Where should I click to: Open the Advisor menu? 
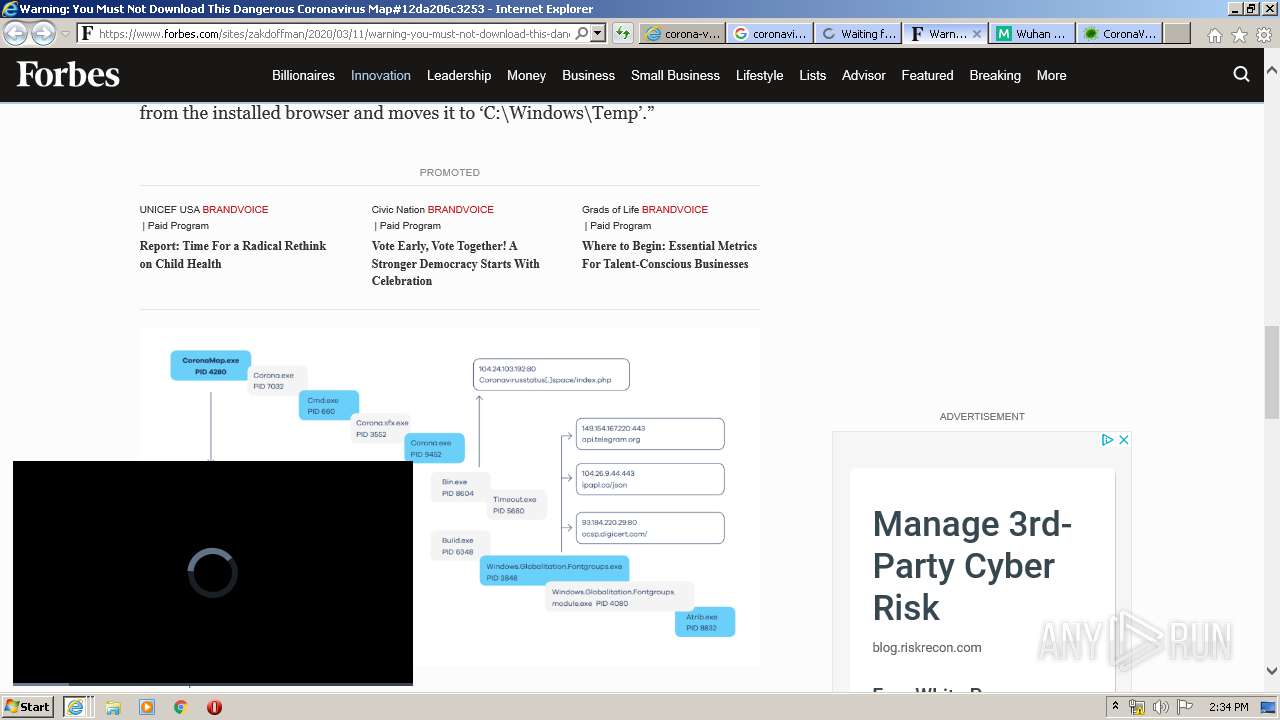point(864,75)
